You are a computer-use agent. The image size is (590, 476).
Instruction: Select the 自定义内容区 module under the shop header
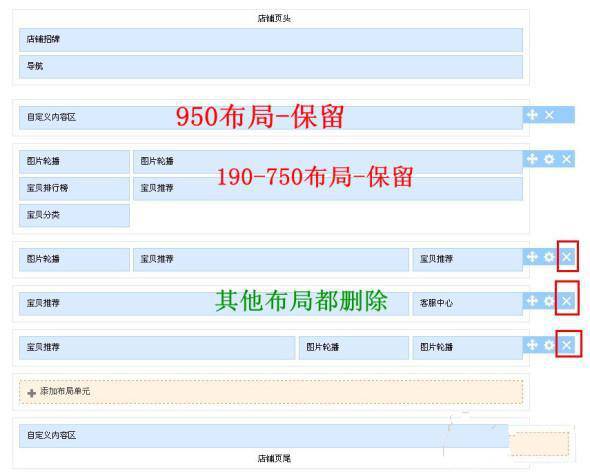pos(271,118)
